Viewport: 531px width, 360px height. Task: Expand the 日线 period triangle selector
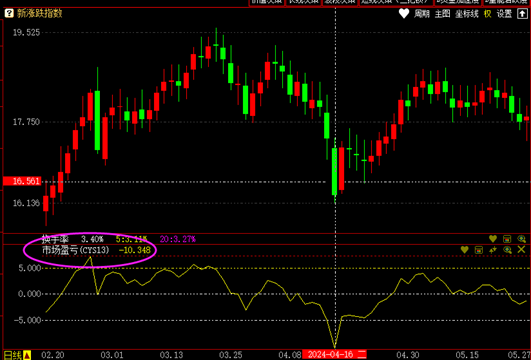coord(27,355)
